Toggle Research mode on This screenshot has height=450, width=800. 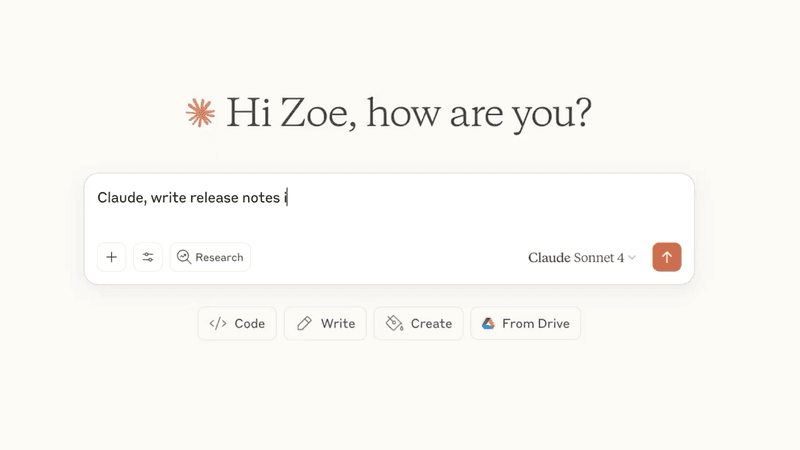[210, 257]
